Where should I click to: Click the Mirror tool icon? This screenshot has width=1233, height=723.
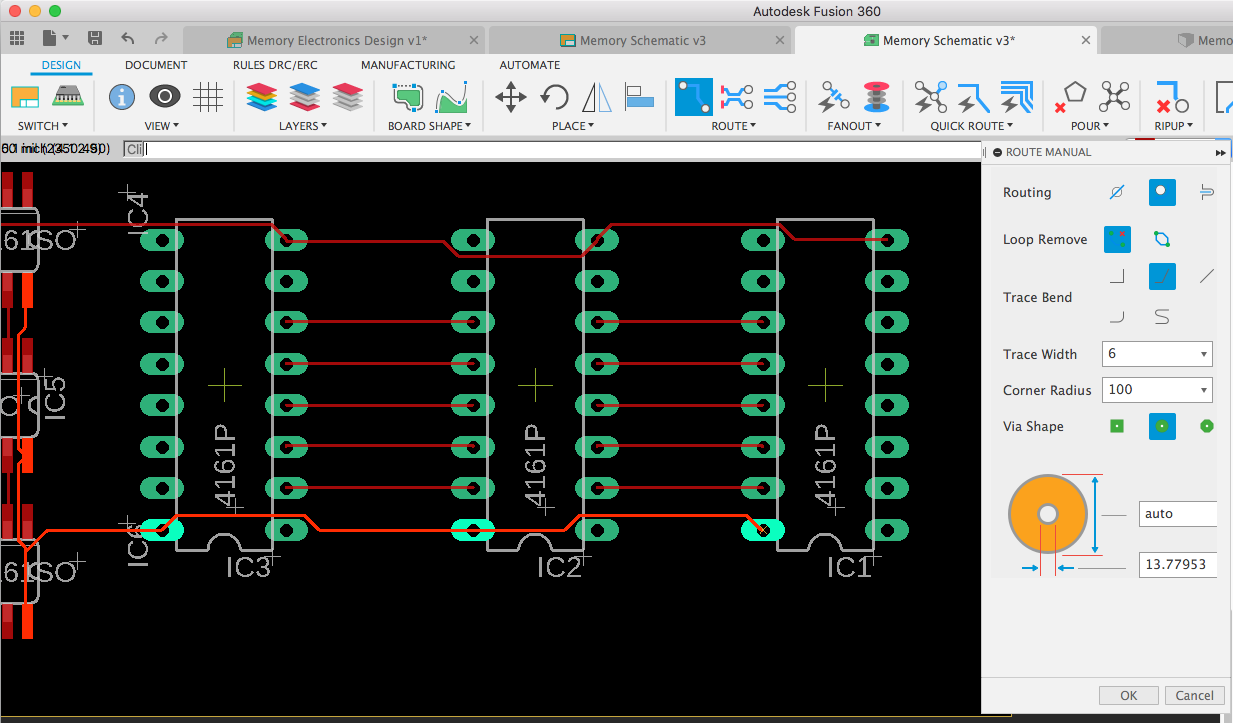[597, 98]
